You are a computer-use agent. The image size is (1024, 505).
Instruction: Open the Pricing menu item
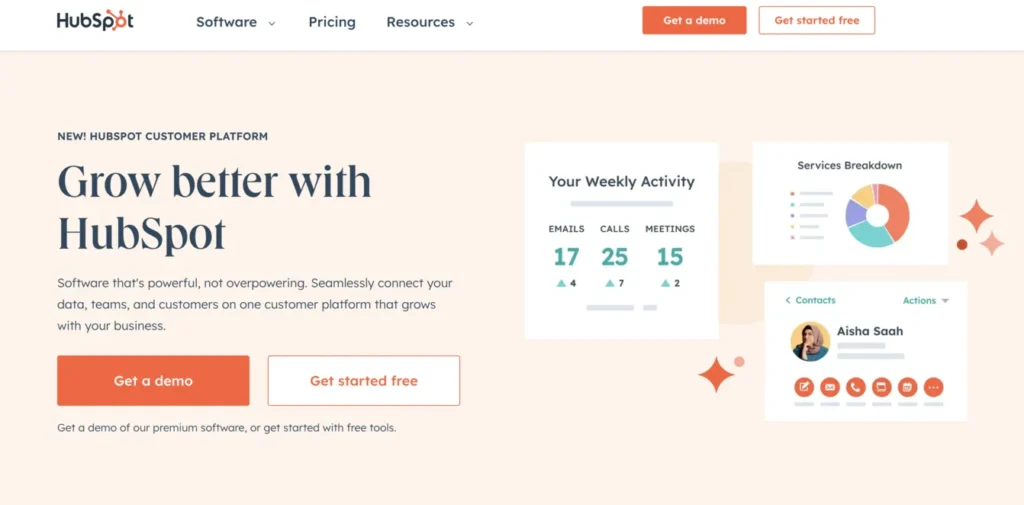click(x=332, y=22)
